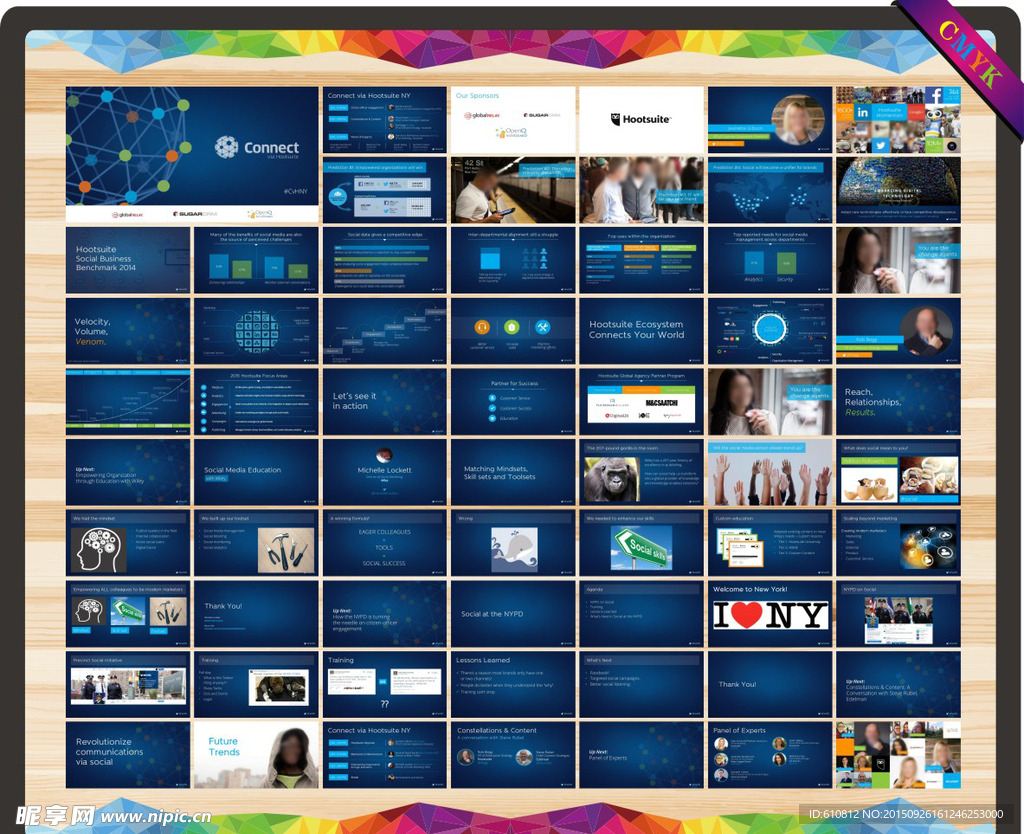The width and height of the screenshot is (1024, 834).
Task: Click the OpenQ logo on sponsors slide
Action: (511, 133)
